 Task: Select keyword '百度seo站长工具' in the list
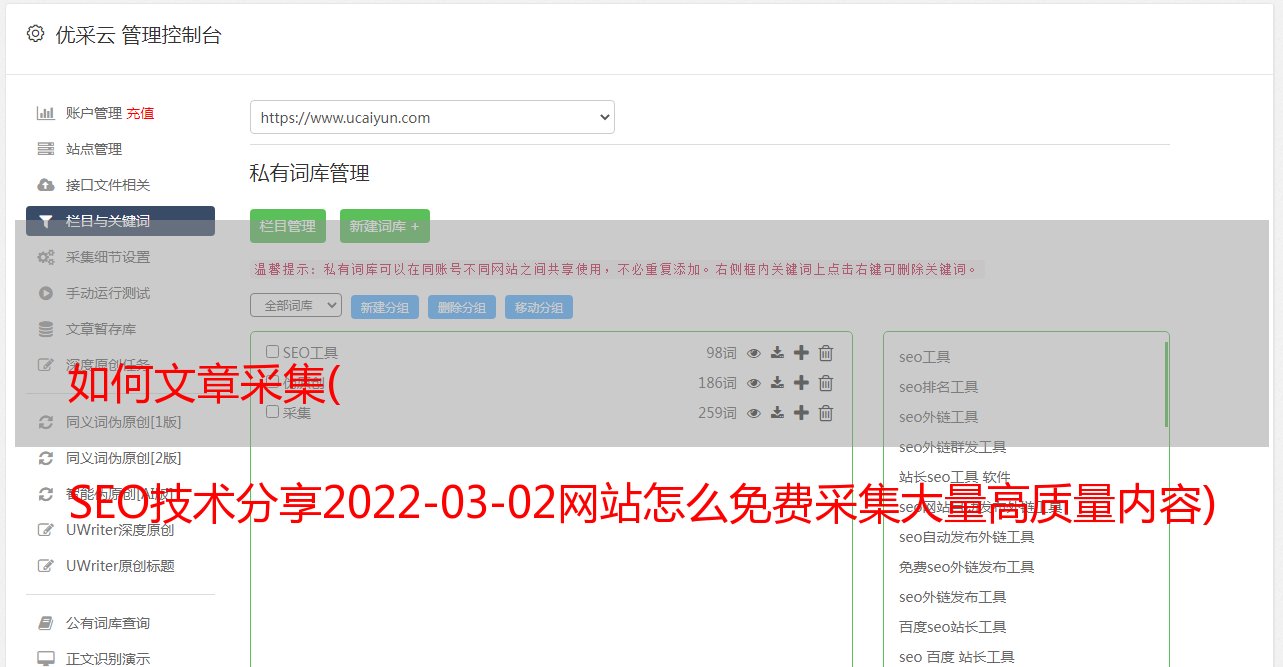tap(953, 627)
